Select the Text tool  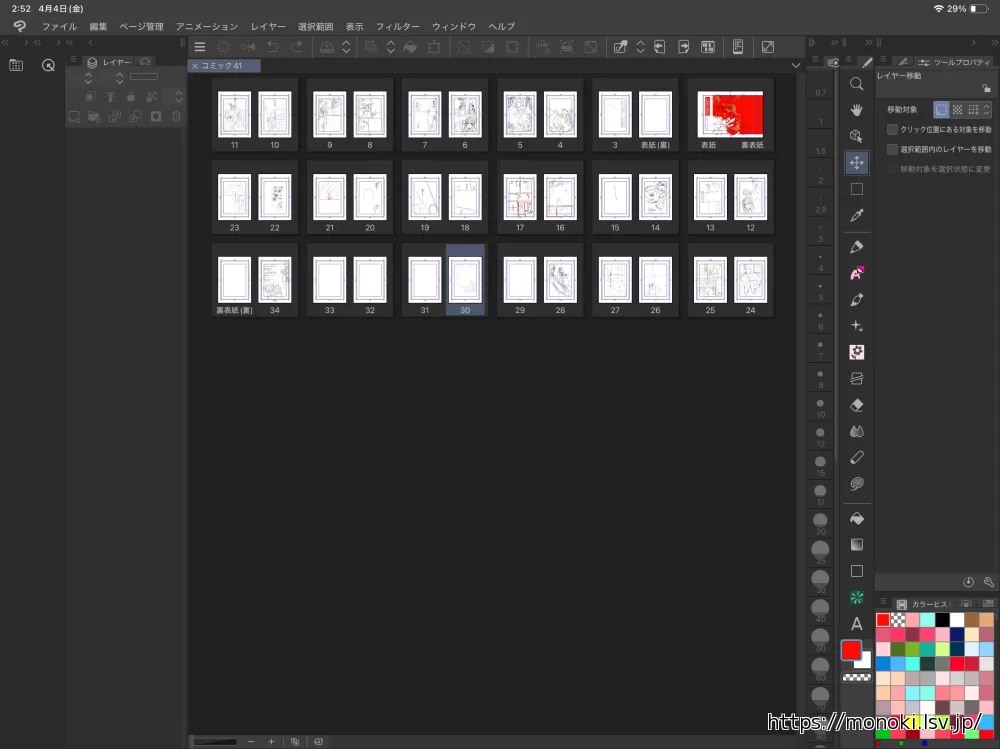pyautogui.click(x=856, y=624)
